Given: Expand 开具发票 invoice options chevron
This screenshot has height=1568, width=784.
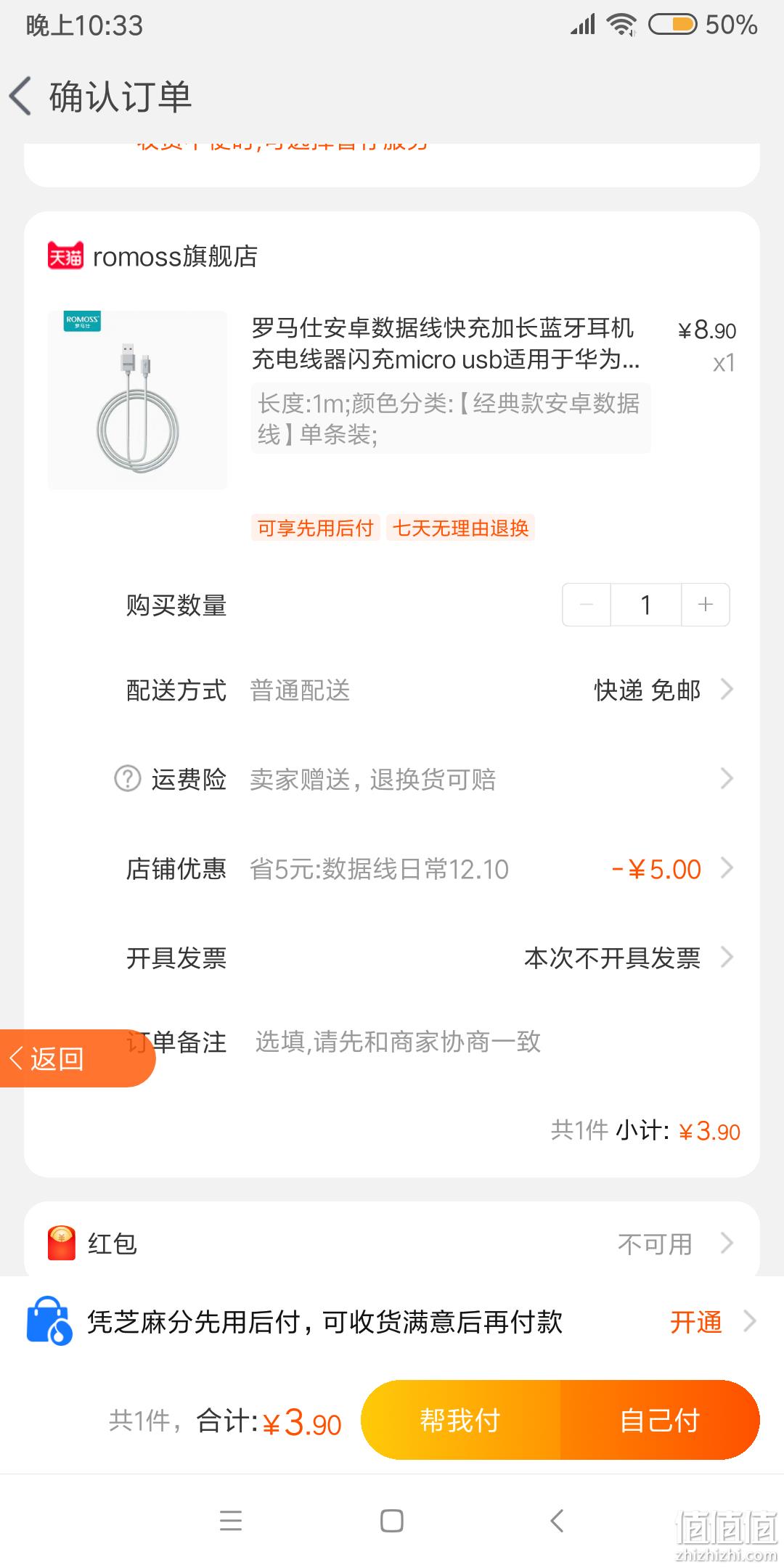Looking at the screenshot, I should pos(727,957).
